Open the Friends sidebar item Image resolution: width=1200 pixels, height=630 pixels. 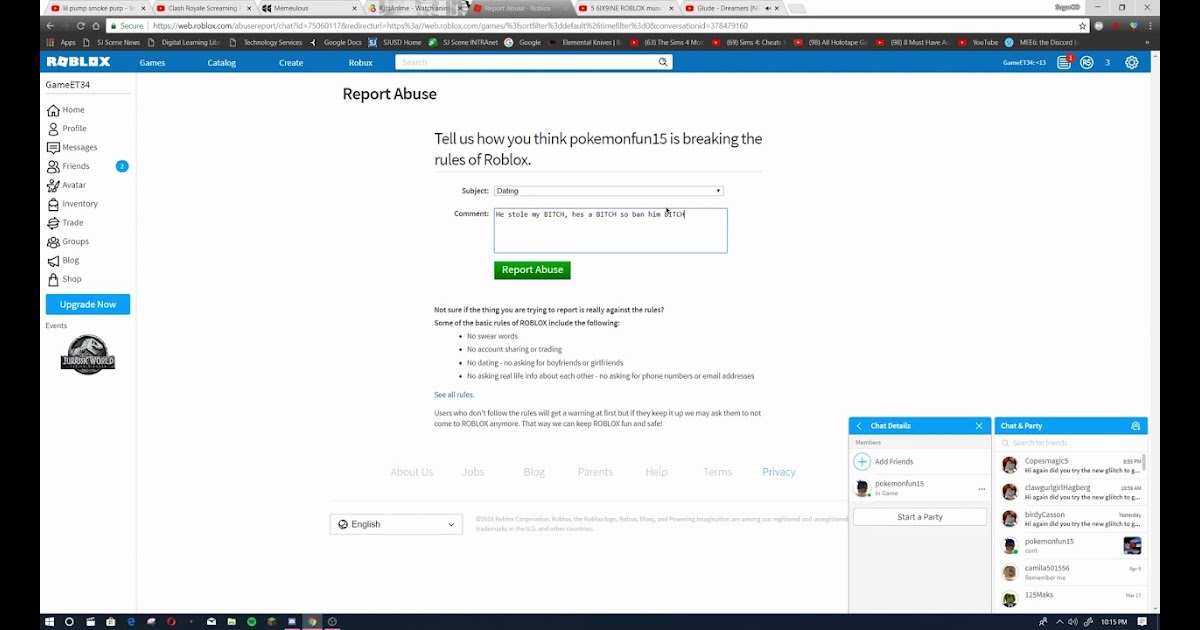click(88, 166)
